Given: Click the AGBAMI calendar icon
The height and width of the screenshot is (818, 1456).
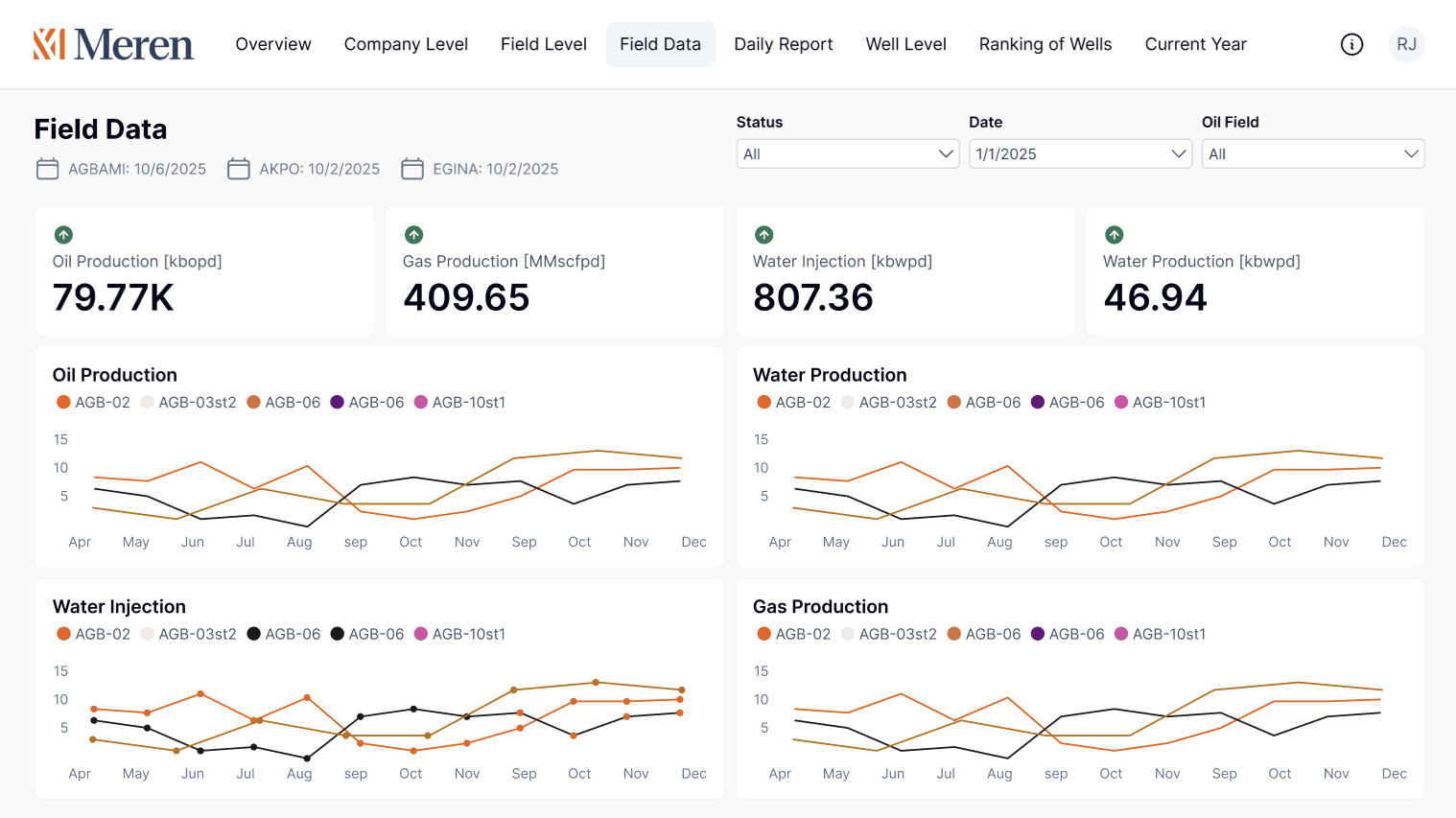Looking at the screenshot, I should coord(47,169).
